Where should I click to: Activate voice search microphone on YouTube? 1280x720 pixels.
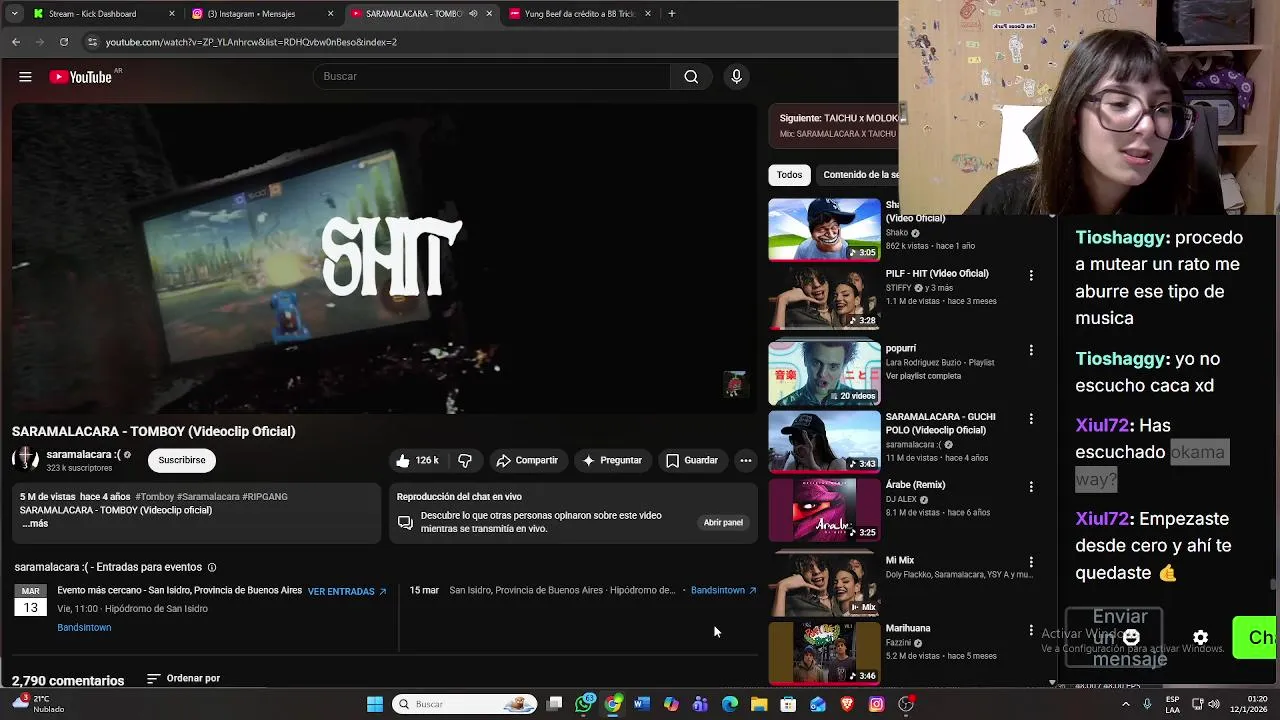[736, 77]
